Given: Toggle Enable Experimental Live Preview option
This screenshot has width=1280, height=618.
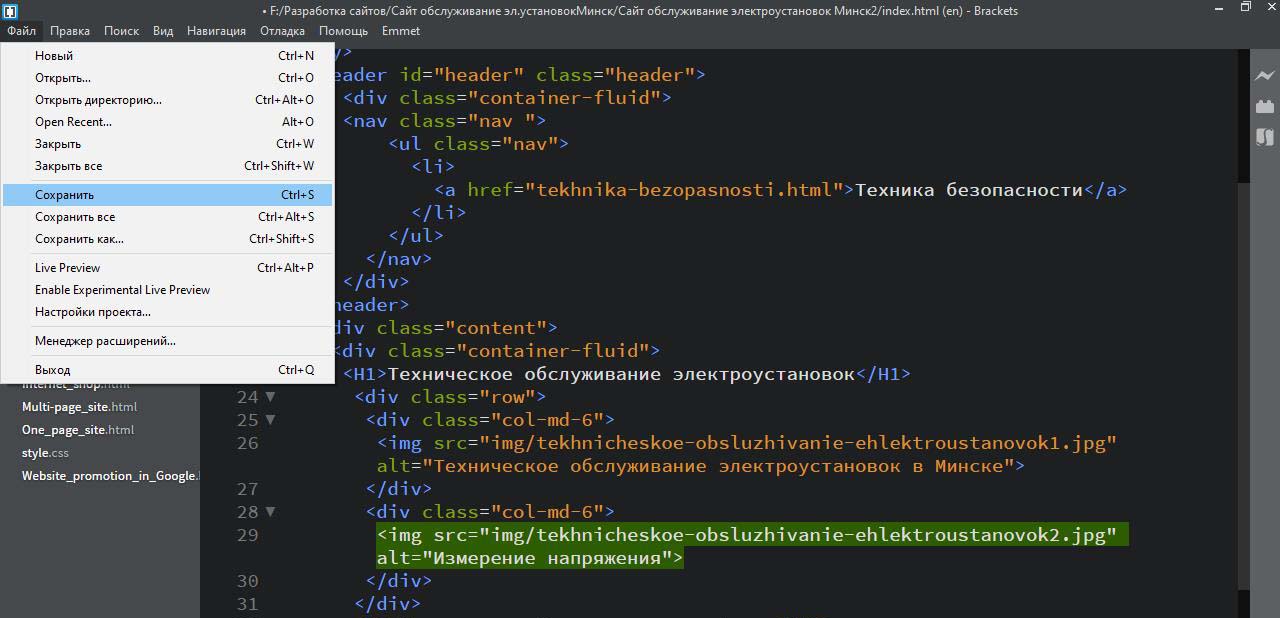Looking at the screenshot, I should coord(122,290).
